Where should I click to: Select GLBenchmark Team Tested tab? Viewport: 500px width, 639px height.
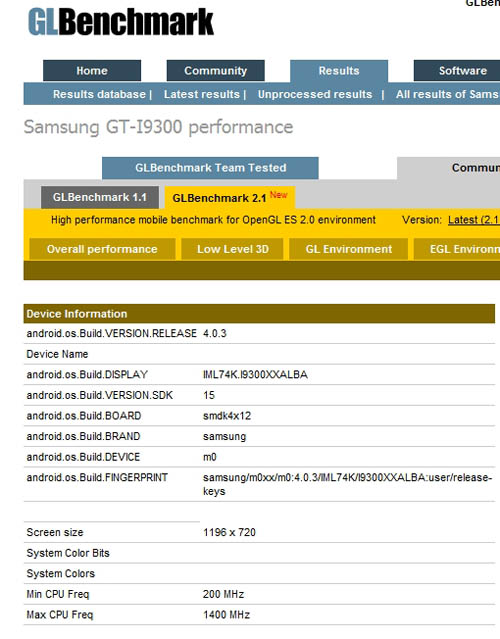click(210, 168)
